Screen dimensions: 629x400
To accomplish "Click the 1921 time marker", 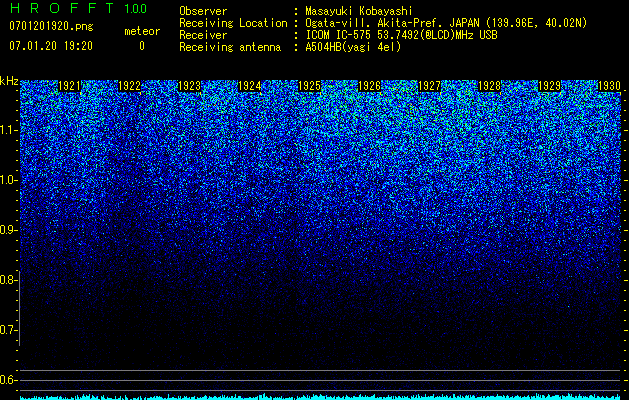I will tap(69, 86).
